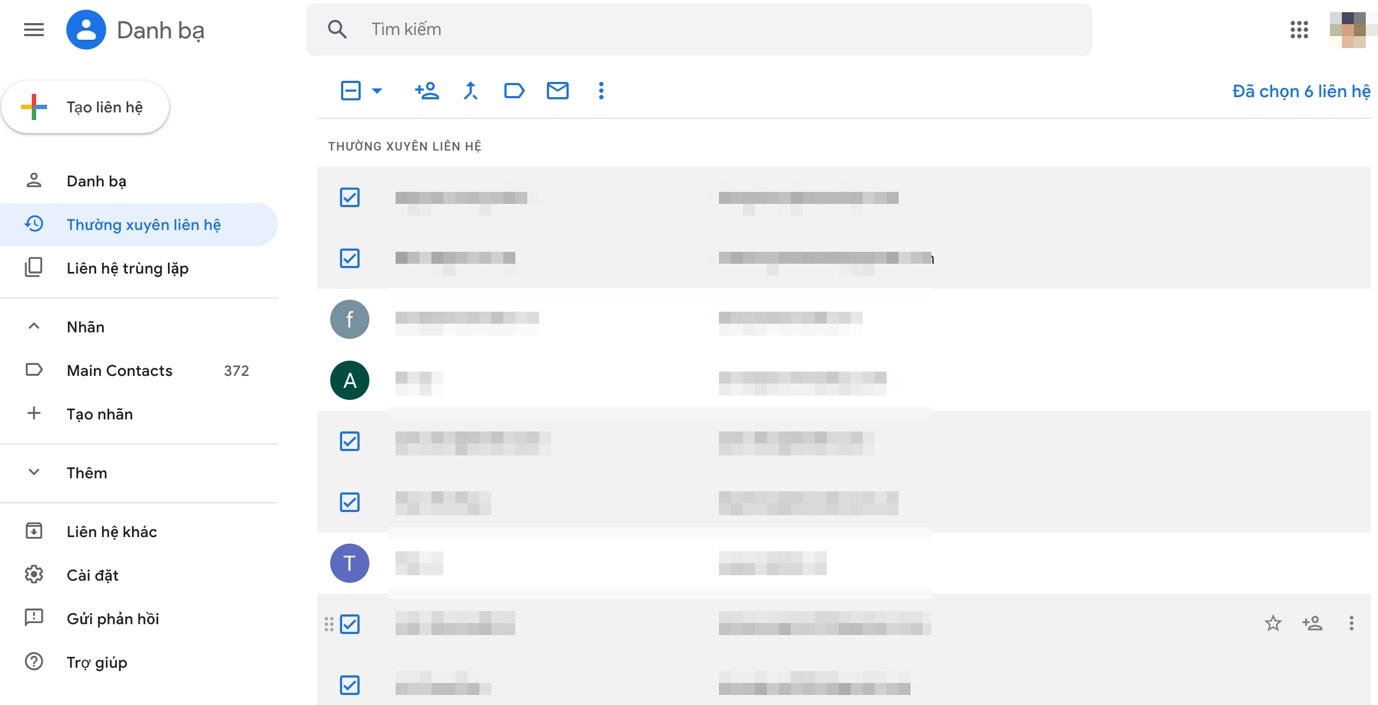Open the Danh bạ contacts list
The width and height of the screenshot is (1378, 705).
(97, 181)
